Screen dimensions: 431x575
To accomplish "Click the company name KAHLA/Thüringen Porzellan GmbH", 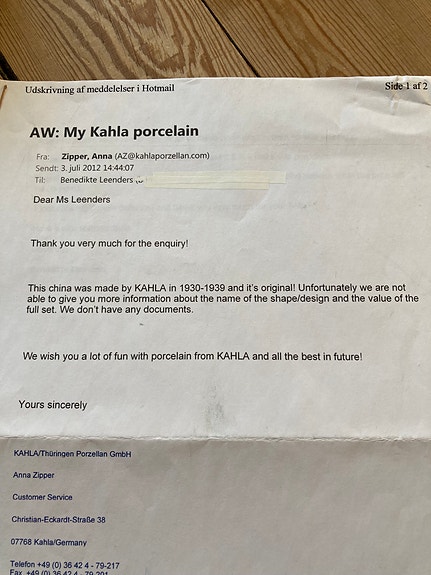I will tap(72, 454).
